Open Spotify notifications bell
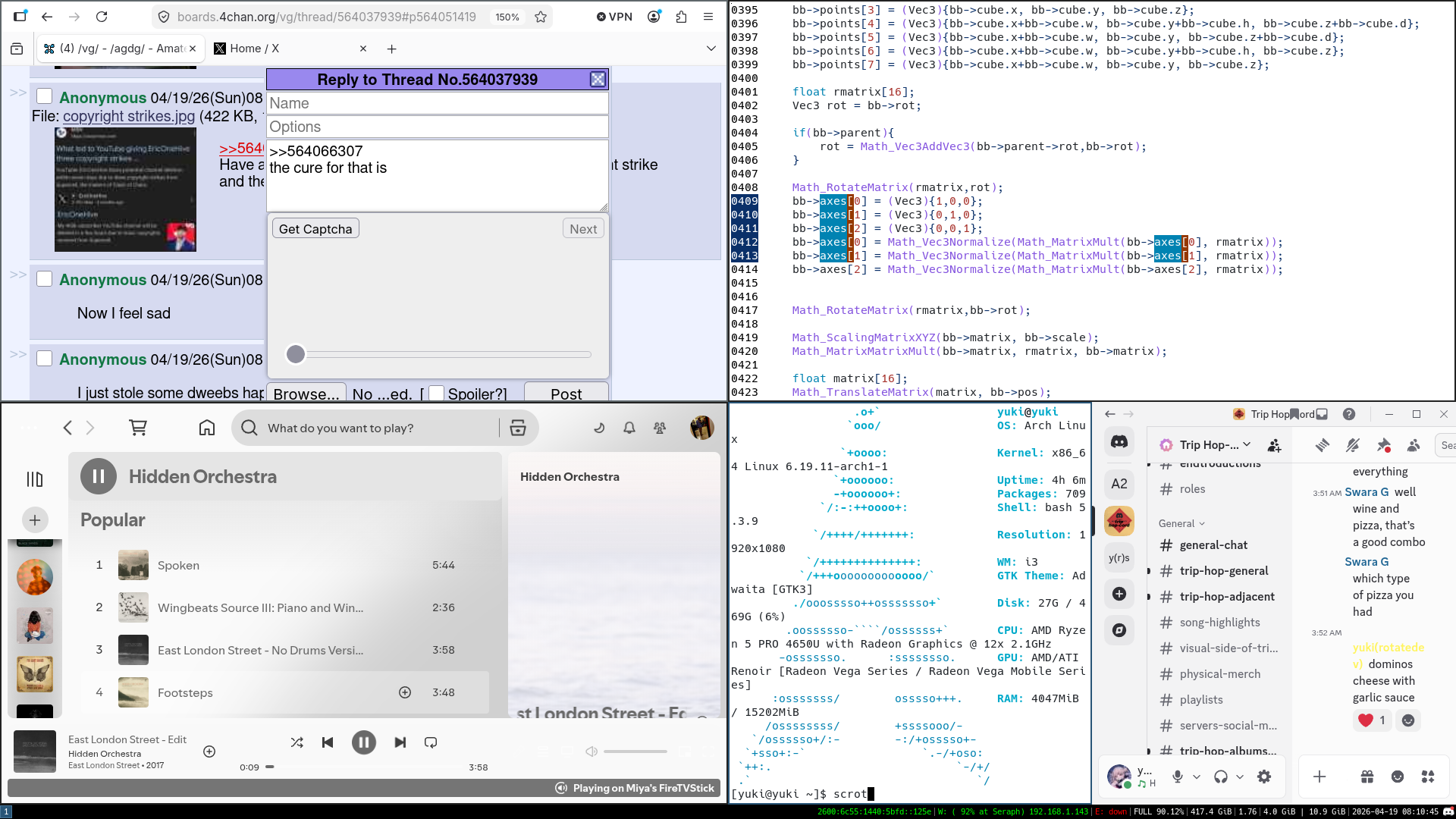This screenshot has width=1456, height=819. point(629,428)
